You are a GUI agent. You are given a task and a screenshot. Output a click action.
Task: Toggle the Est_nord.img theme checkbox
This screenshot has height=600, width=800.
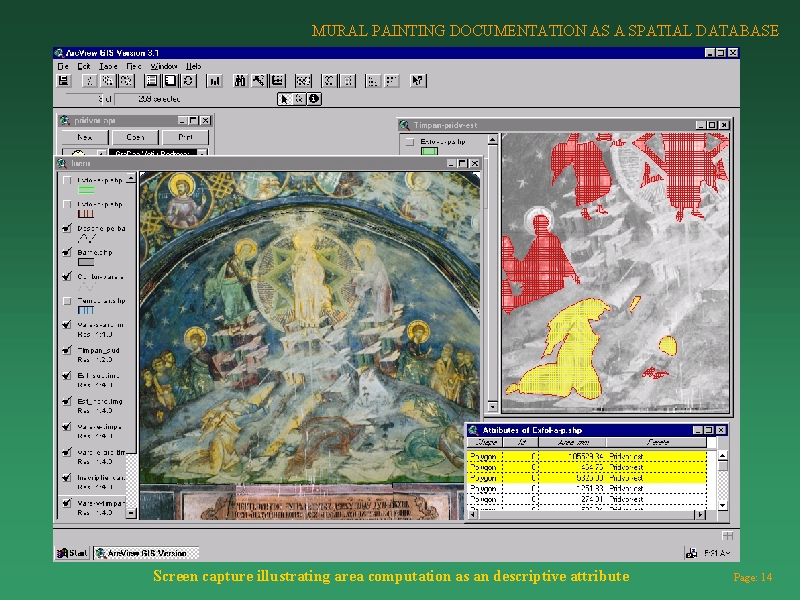pyautogui.click(x=67, y=401)
